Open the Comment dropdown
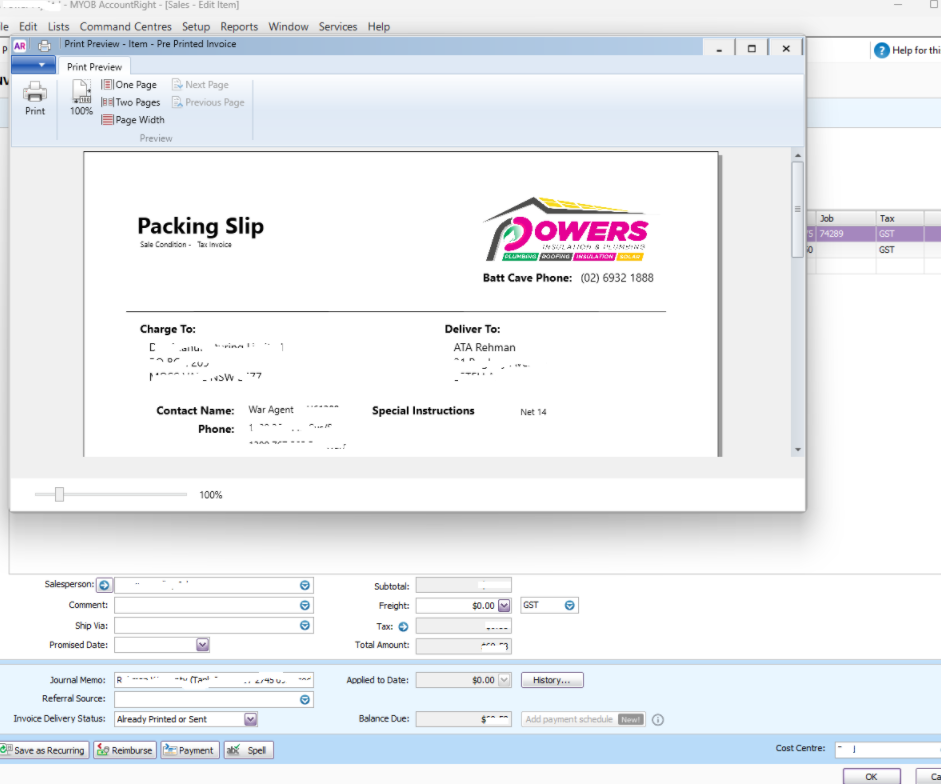Image resolution: width=941 pixels, height=784 pixels. point(305,605)
